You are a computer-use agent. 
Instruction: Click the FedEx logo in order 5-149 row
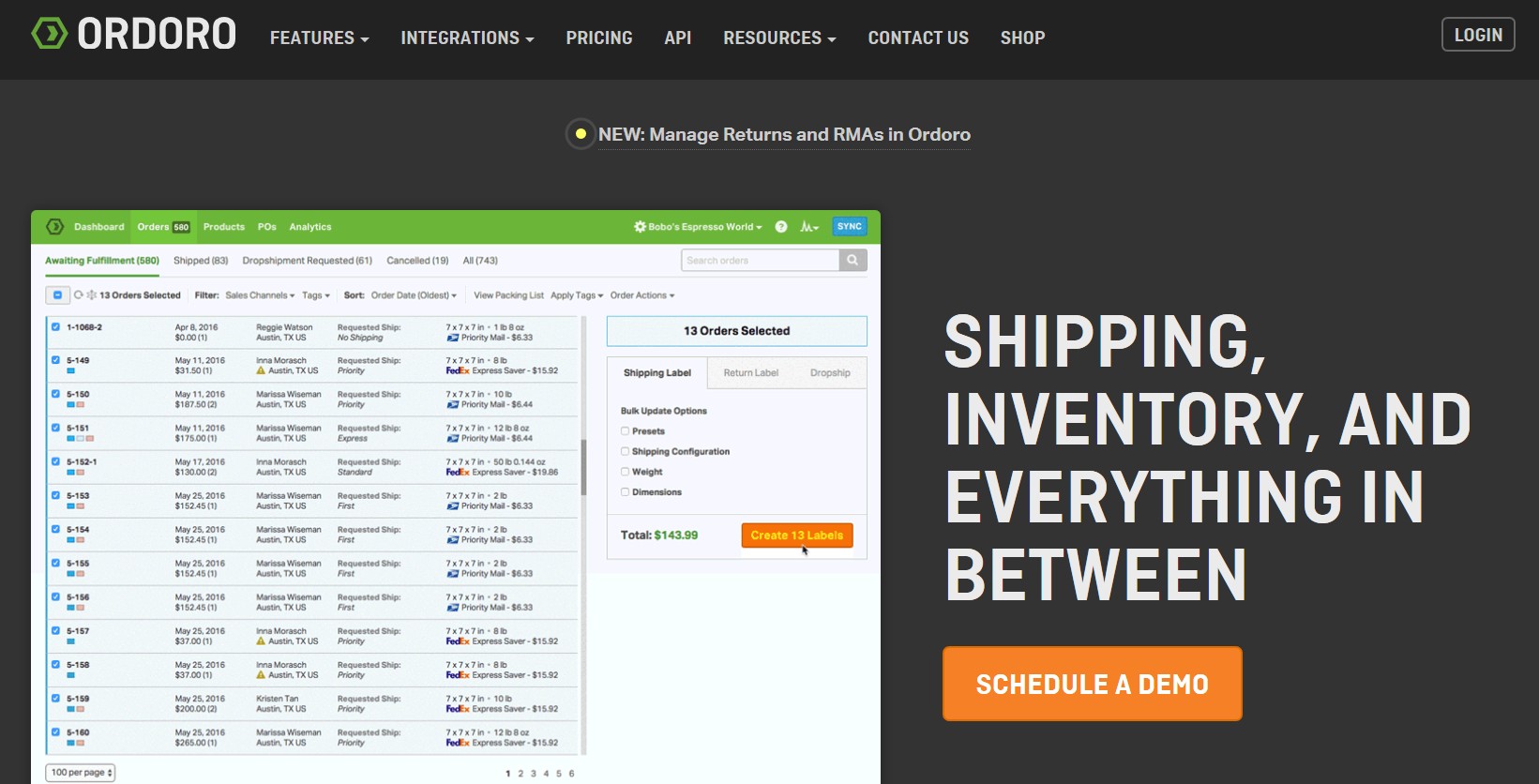coord(458,371)
